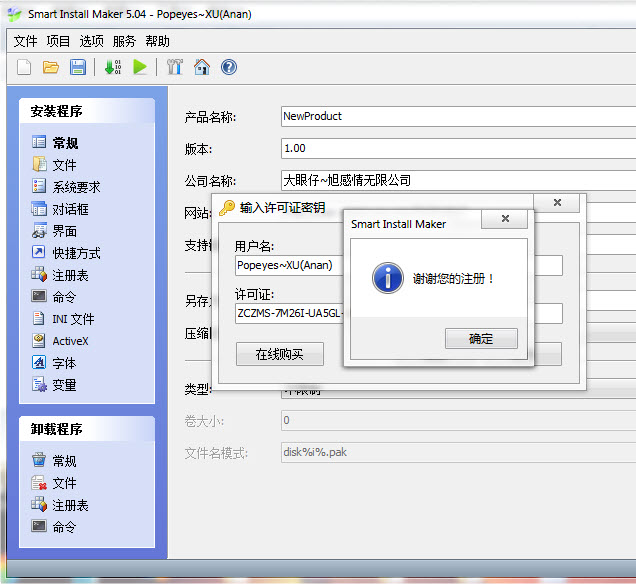Click the 用户名 input field
This screenshot has height=584, width=636.
pyautogui.click(x=289, y=265)
